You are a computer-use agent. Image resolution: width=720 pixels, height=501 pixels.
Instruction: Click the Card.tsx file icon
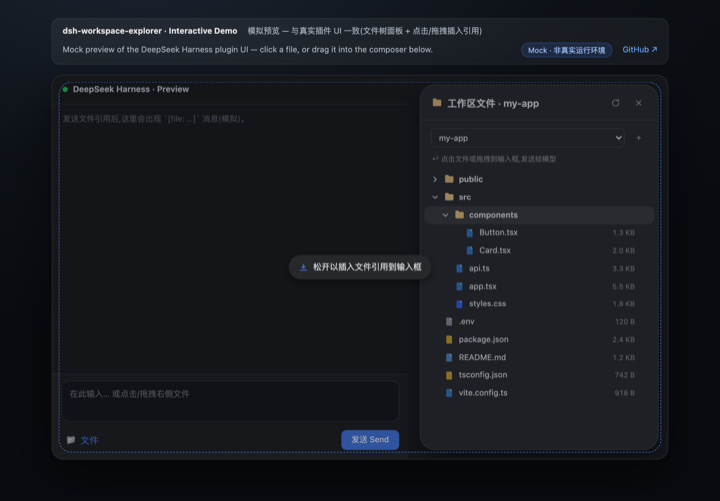click(x=469, y=250)
